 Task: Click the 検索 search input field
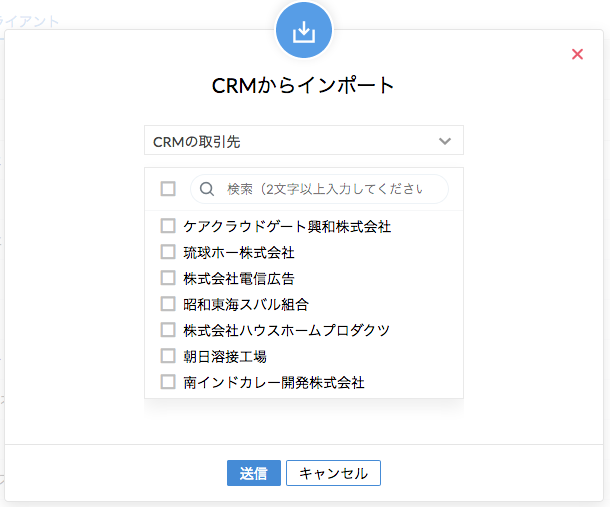(325, 189)
